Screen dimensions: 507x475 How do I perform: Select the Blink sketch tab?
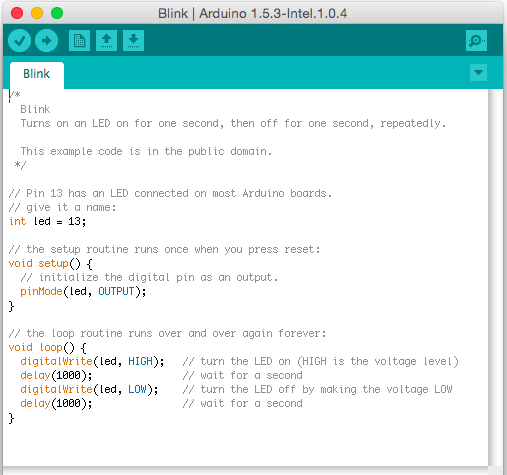click(37, 75)
